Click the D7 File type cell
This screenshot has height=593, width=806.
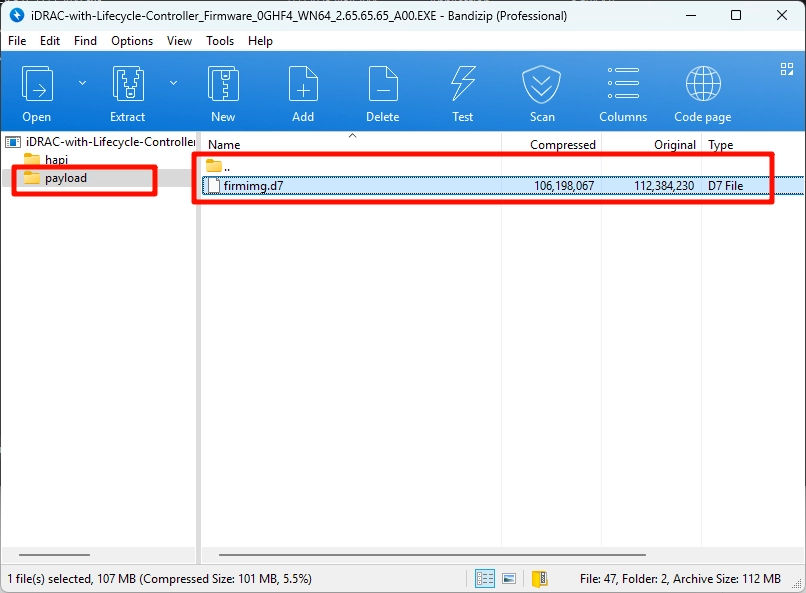pos(725,186)
